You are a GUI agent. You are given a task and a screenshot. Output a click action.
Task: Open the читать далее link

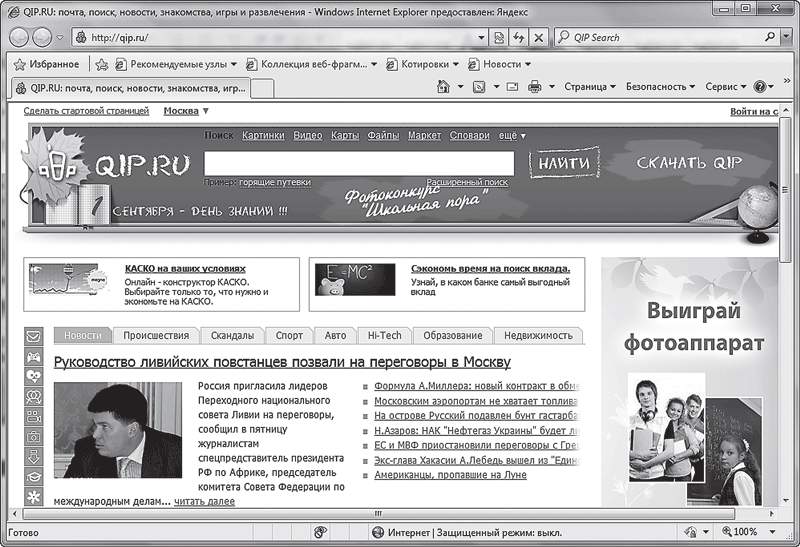(x=204, y=501)
